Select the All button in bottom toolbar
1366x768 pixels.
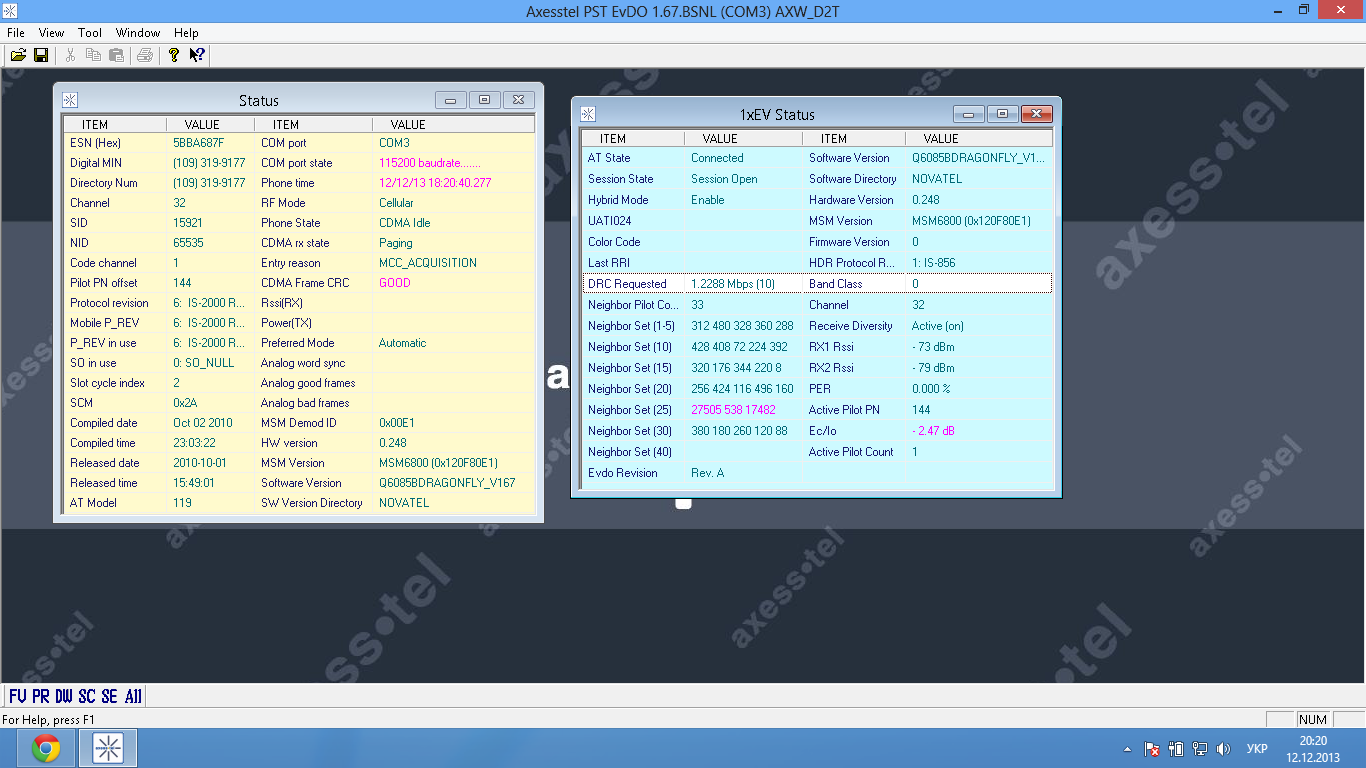click(x=133, y=696)
